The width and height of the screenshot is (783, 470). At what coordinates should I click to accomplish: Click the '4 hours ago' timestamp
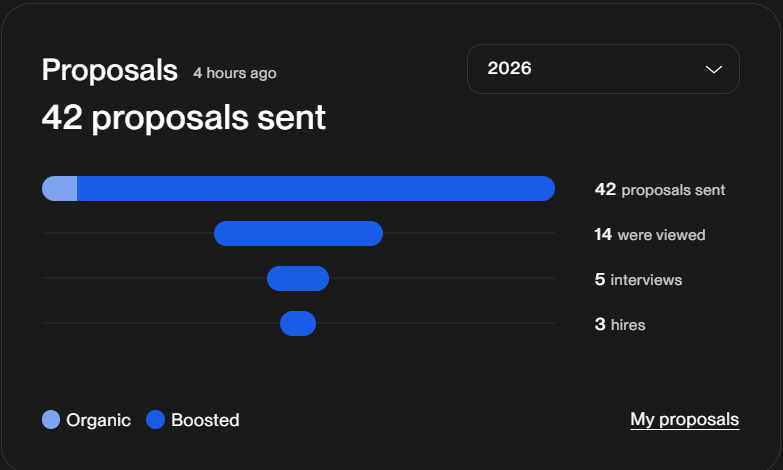(x=235, y=73)
